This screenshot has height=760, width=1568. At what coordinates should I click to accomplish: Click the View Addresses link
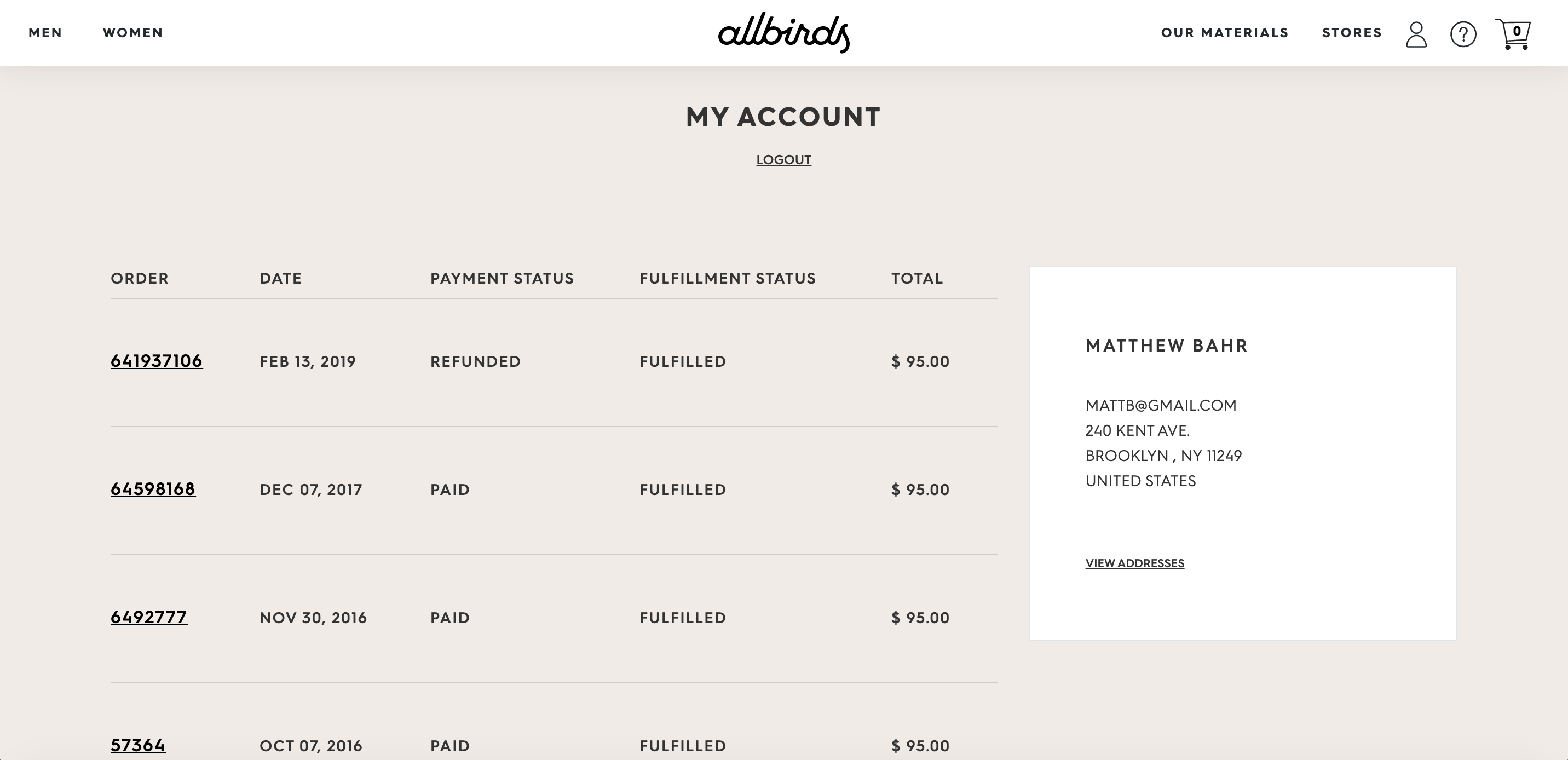point(1134,563)
